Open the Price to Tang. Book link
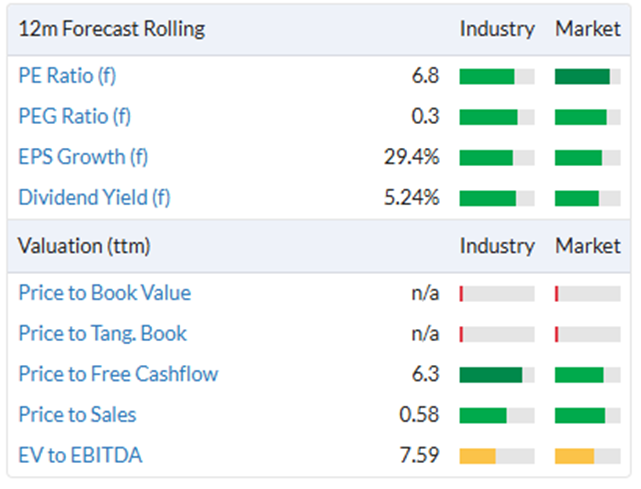Viewport: 641px width, 489px height. pos(103,334)
